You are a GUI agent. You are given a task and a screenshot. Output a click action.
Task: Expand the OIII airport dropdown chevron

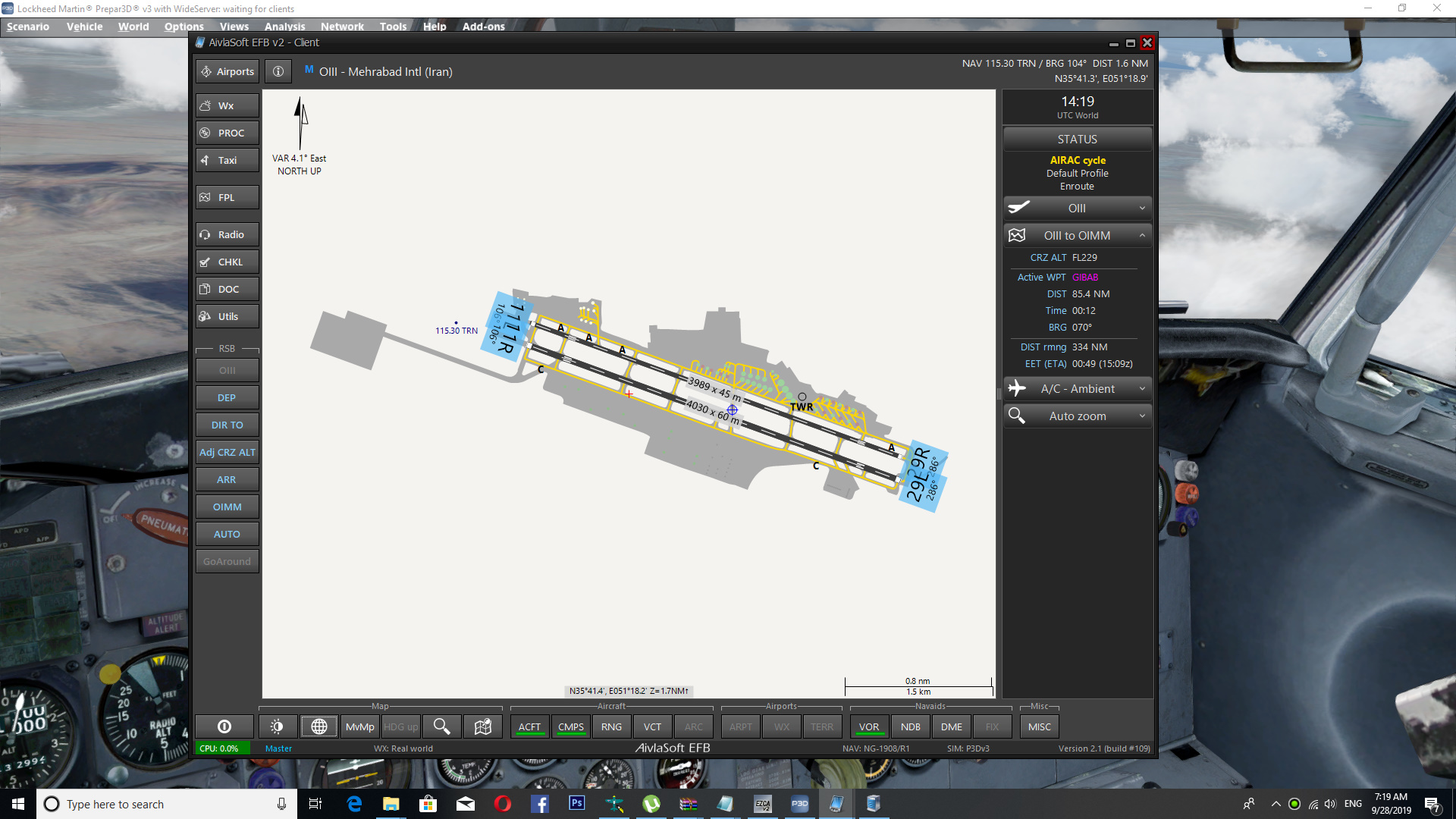pos(1142,209)
